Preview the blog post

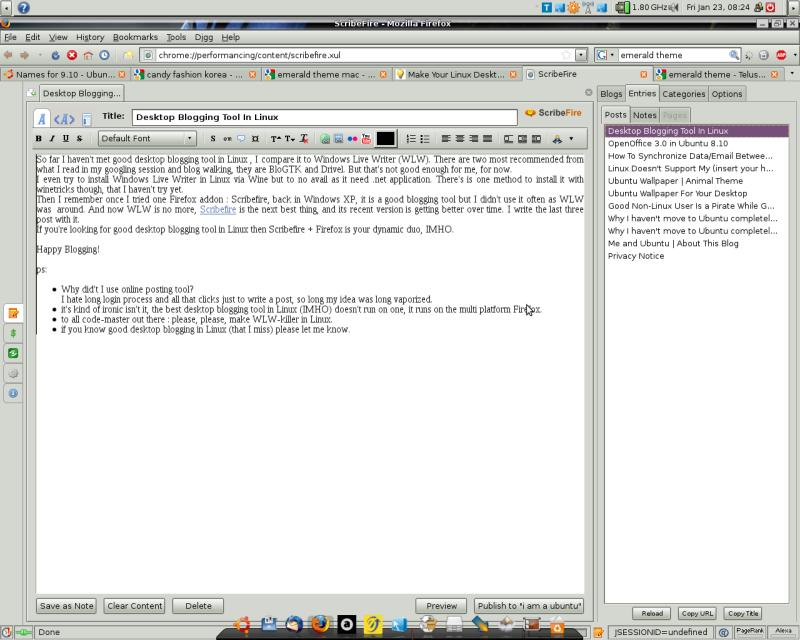coord(441,606)
